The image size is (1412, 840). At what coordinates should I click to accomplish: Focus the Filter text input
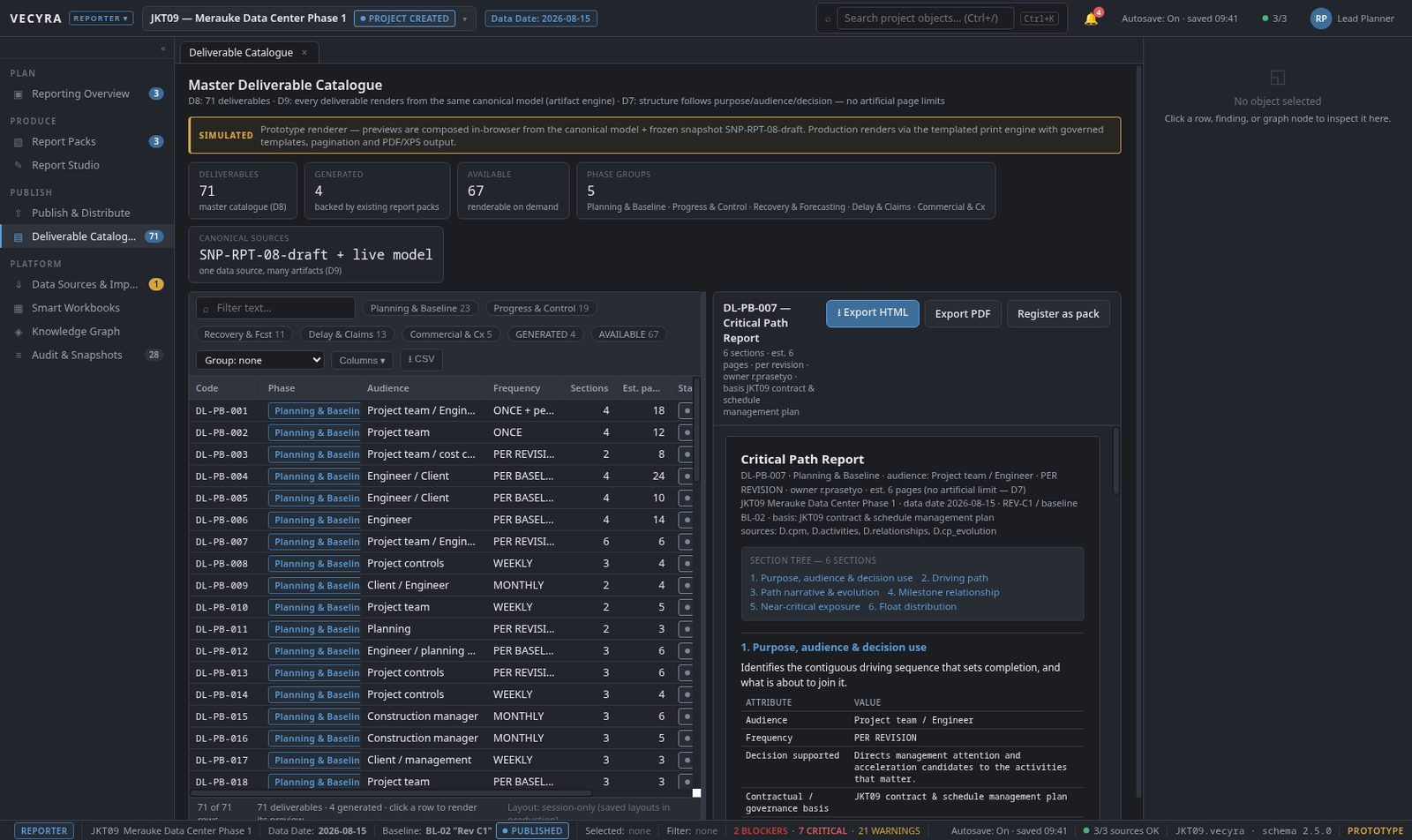(275, 308)
